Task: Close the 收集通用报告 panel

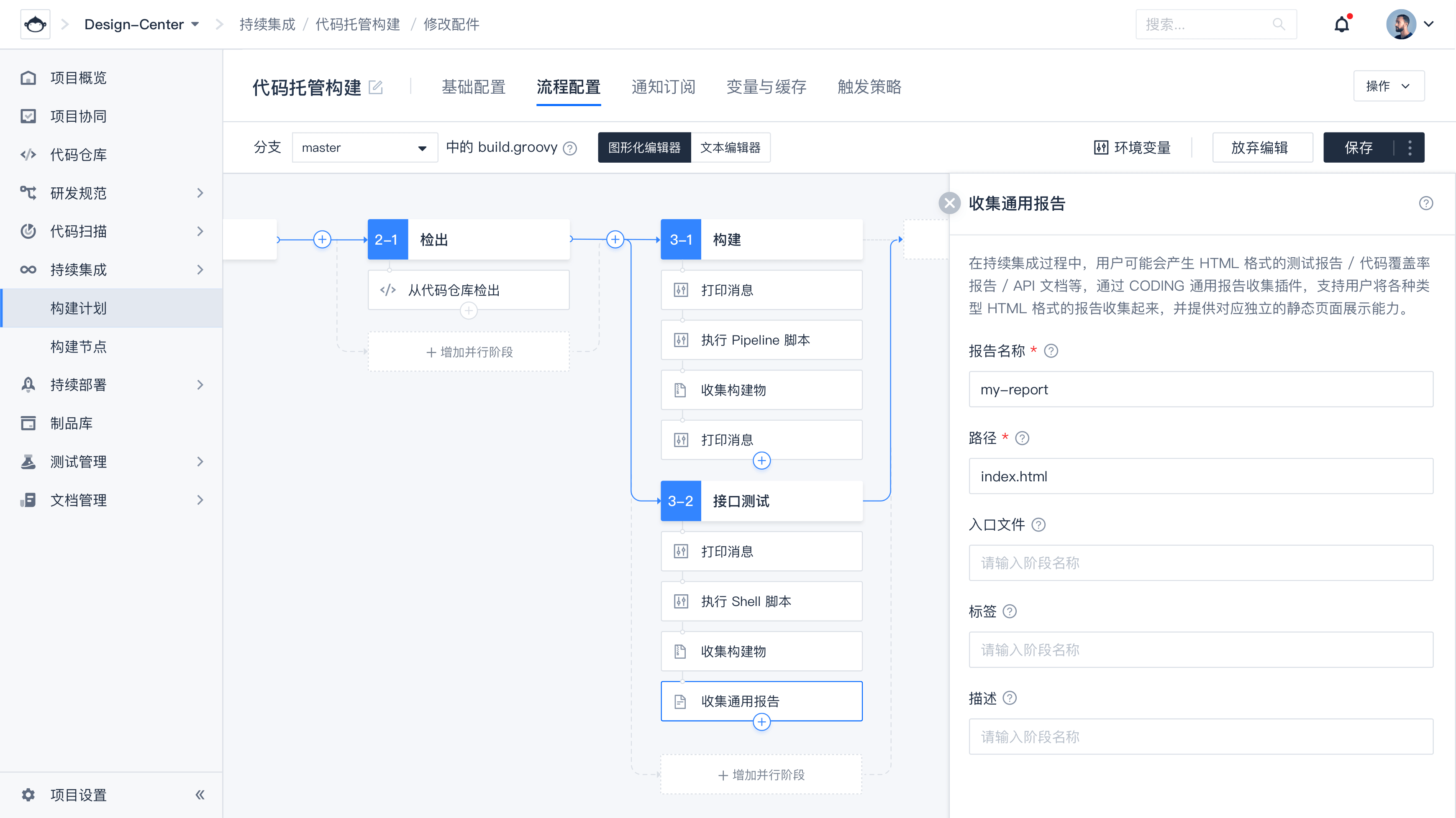Action: tap(949, 203)
